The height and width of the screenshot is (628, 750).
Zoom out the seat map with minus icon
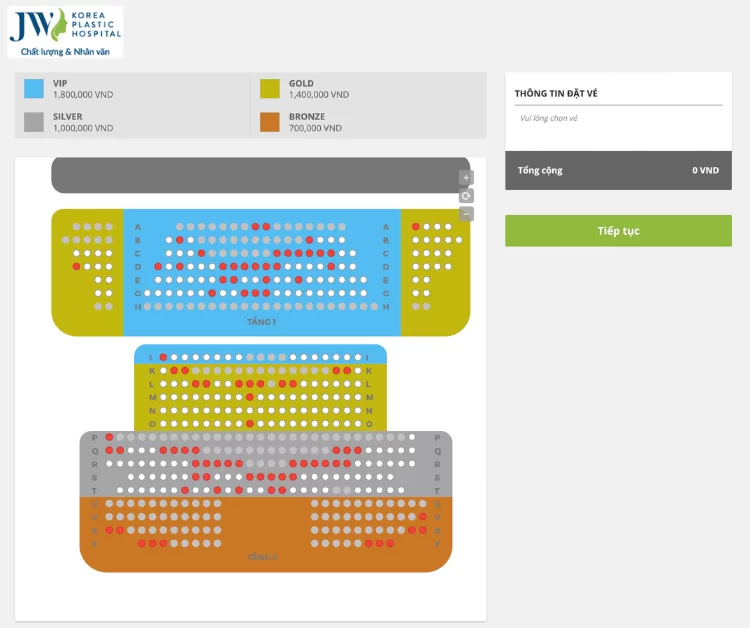click(466, 214)
